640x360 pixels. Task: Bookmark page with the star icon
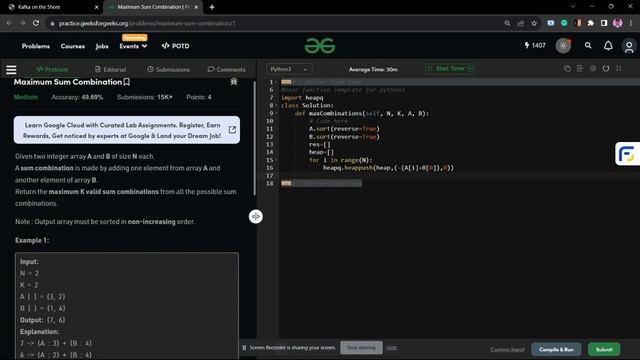(534, 23)
